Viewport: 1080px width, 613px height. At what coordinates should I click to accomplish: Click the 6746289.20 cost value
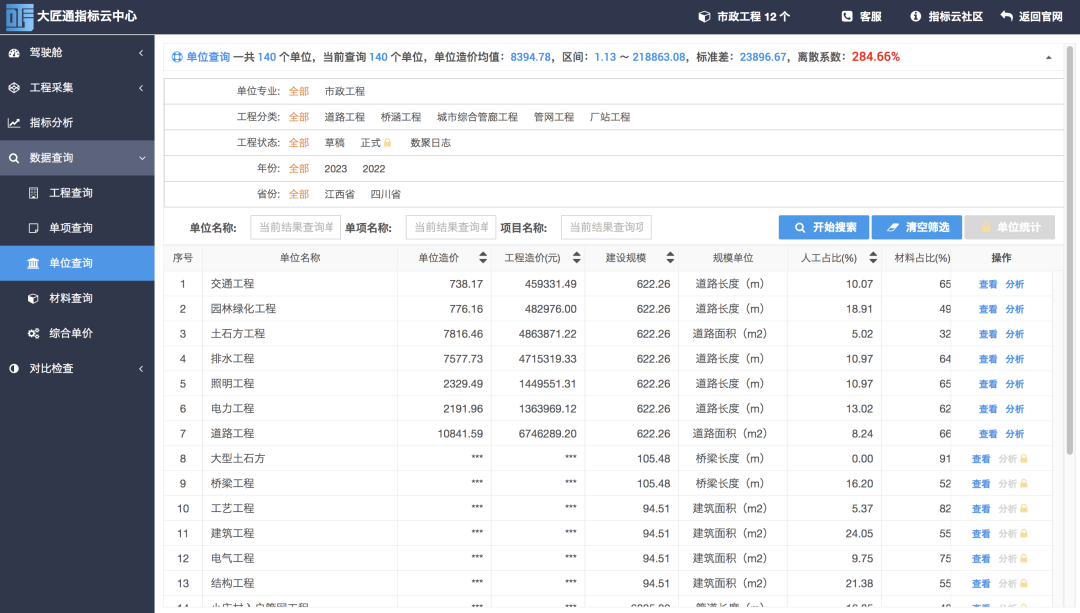click(548, 434)
